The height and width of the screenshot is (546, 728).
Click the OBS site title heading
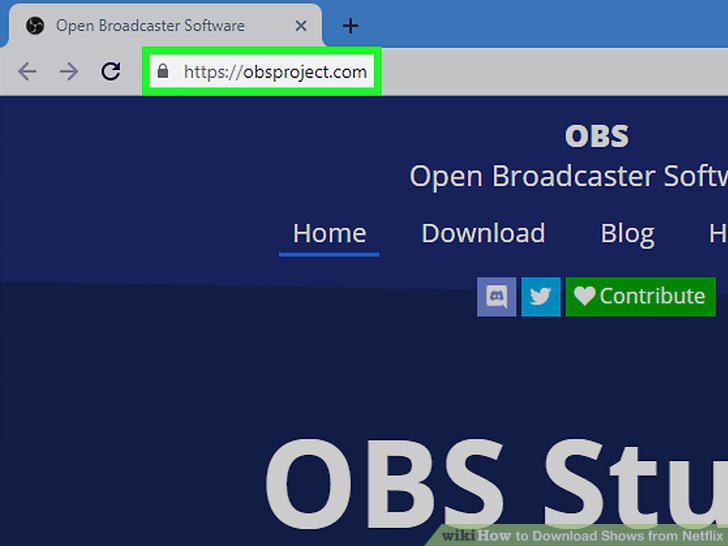point(597,136)
